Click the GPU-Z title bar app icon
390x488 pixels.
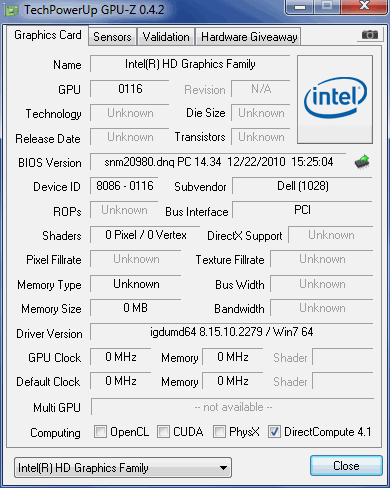pyautogui.click(x=11, y=10)
